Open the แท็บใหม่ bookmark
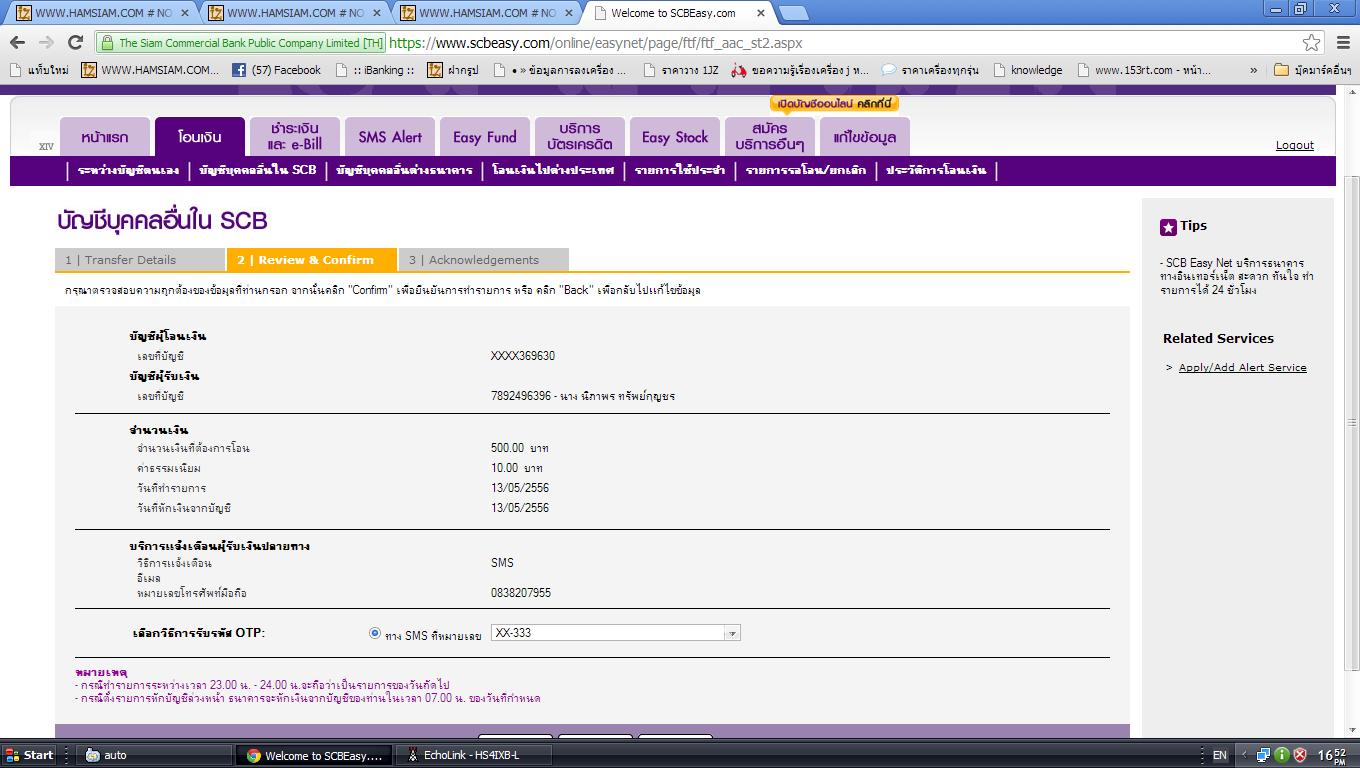This screenshot has width=1360, height=768. pyautogui.click(x=39, y=70)
